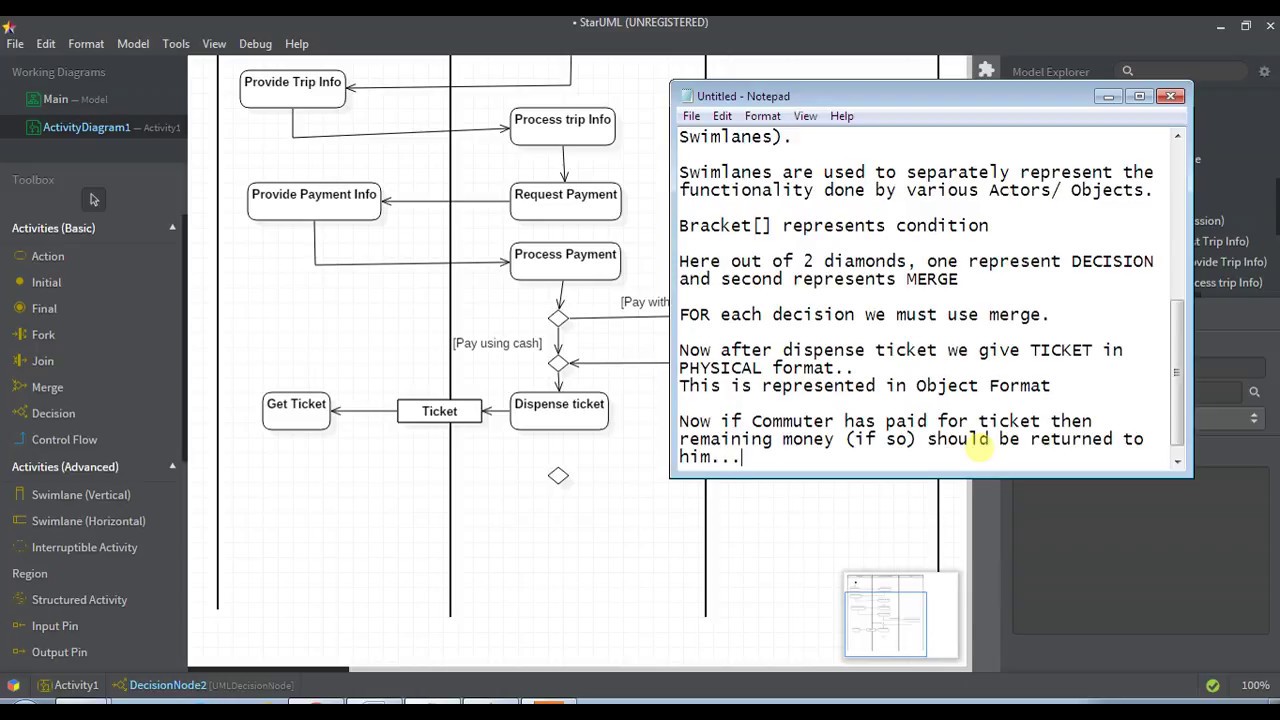Viewport: 1280px width, 720px height.
Task: Open the File menu in StarUML
Action: pos(15,44)
